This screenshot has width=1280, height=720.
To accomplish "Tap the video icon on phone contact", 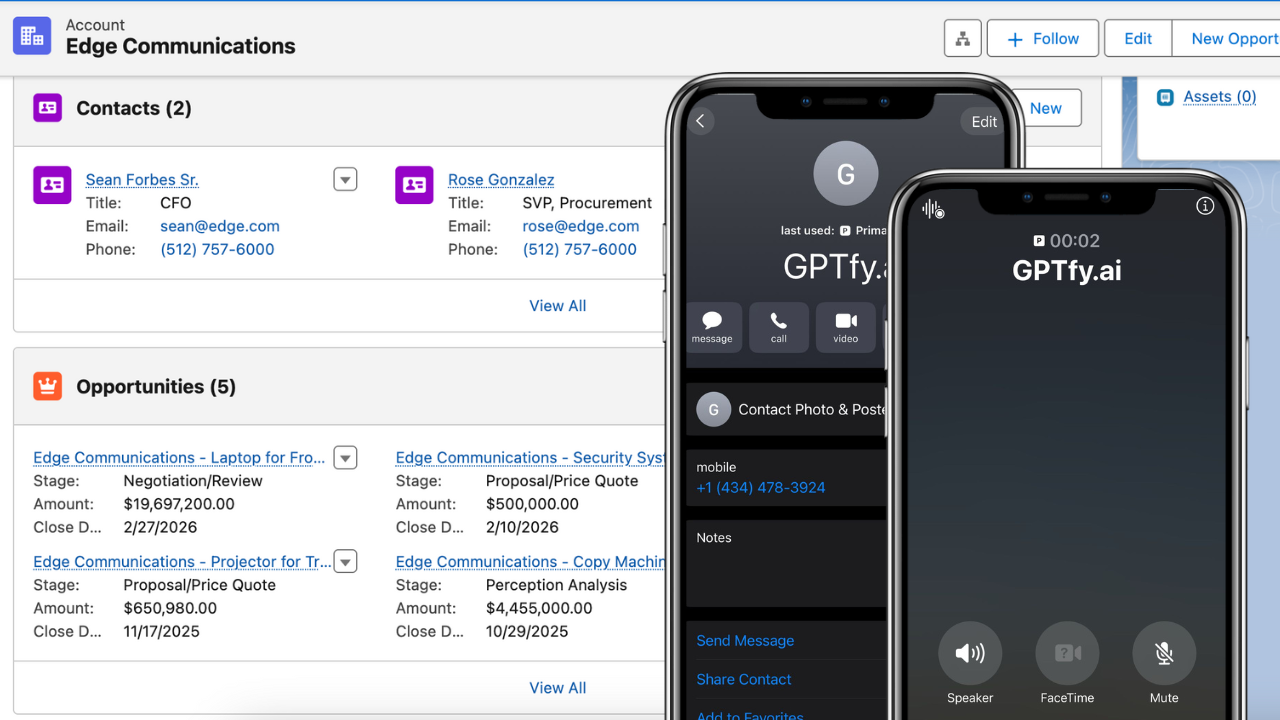I will (845, 327).
